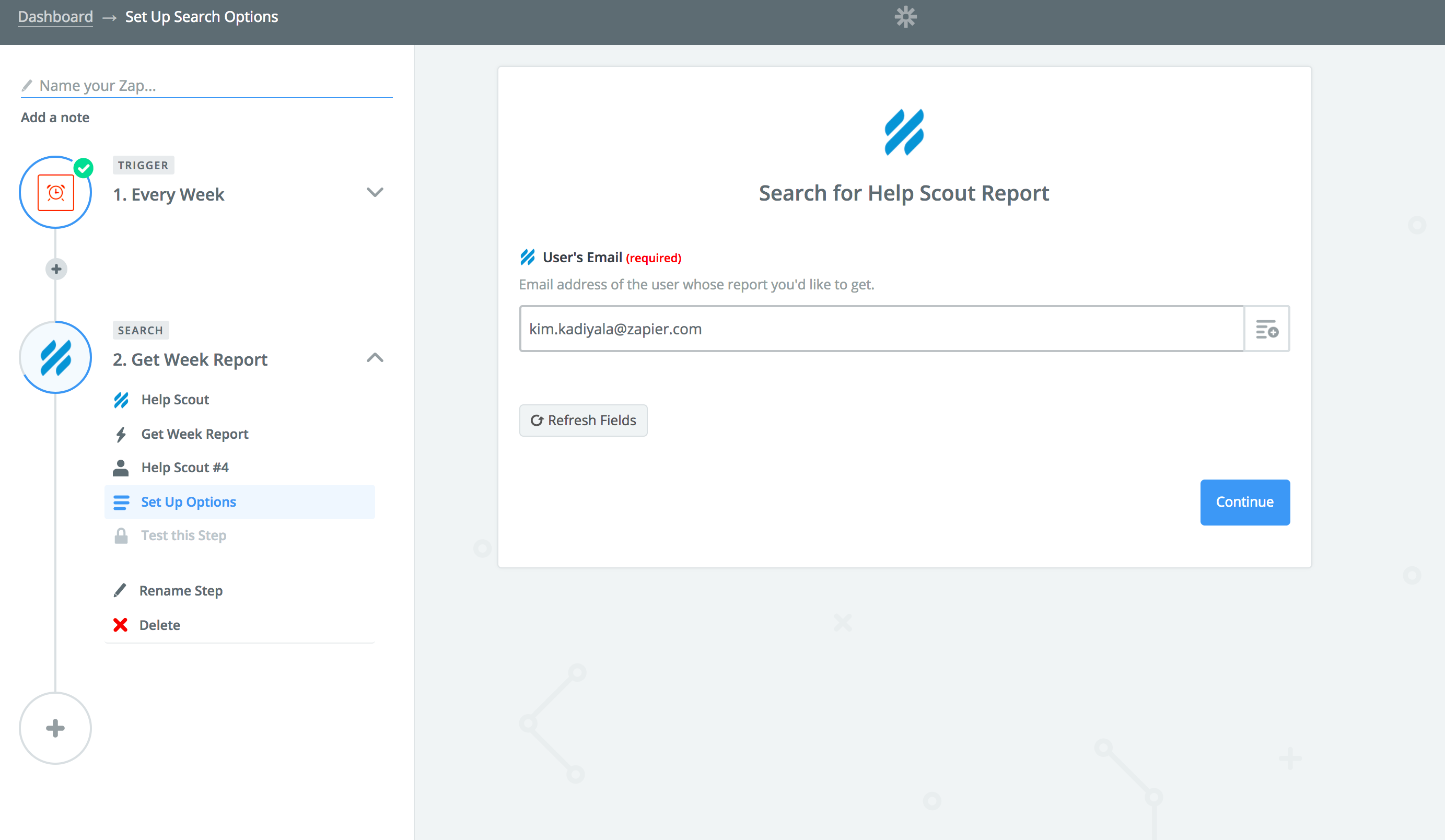Click pencil icon next to Zap name

(27, 86)
